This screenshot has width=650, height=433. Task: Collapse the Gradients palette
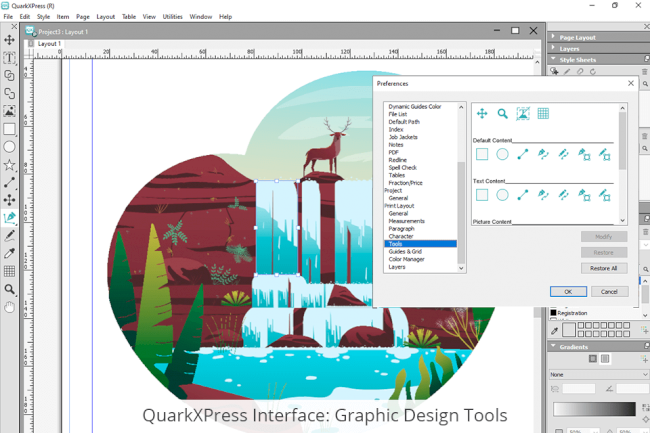click(553, 346)
